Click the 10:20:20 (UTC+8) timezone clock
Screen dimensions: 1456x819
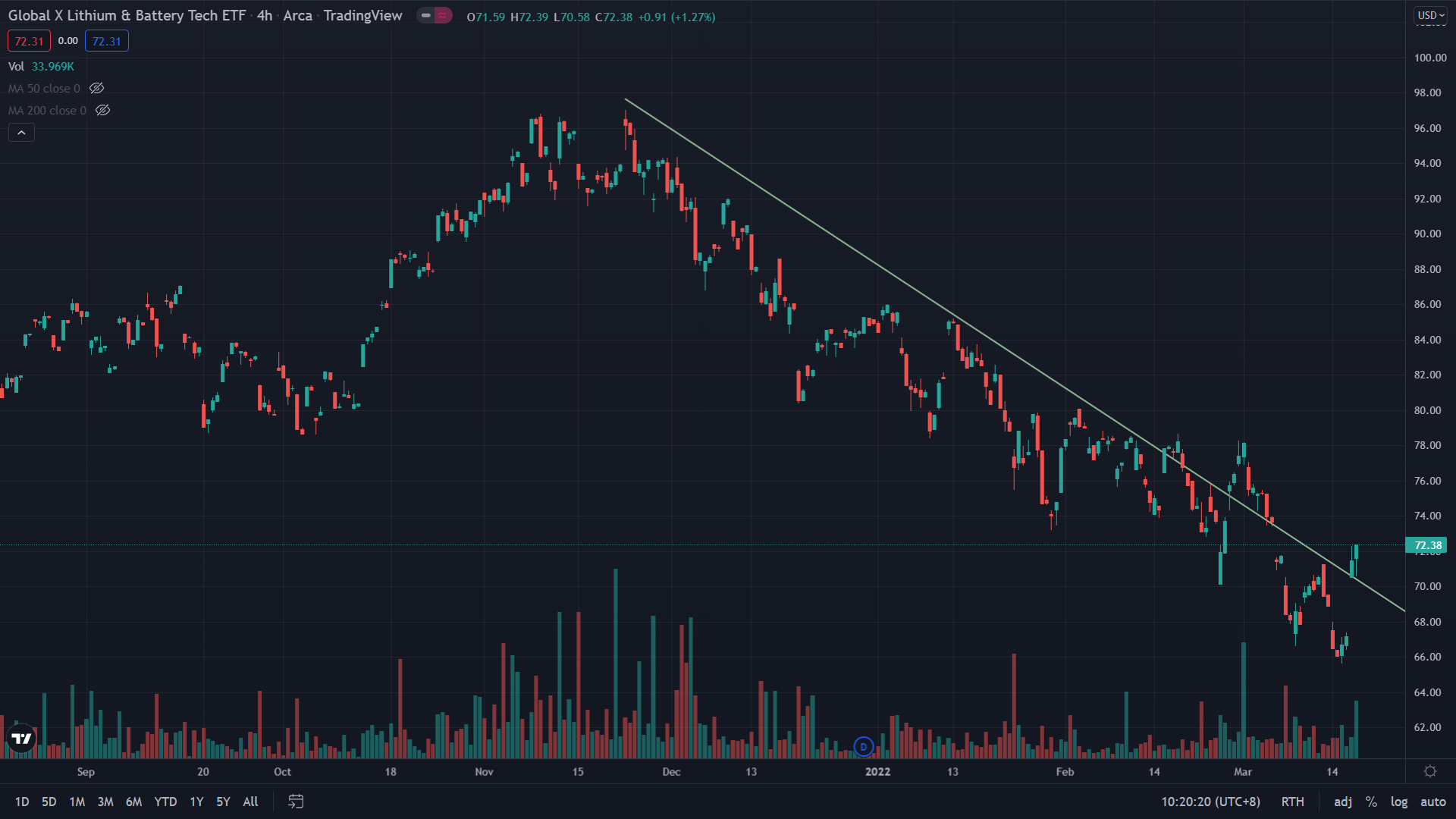(x=1210, y=802)
